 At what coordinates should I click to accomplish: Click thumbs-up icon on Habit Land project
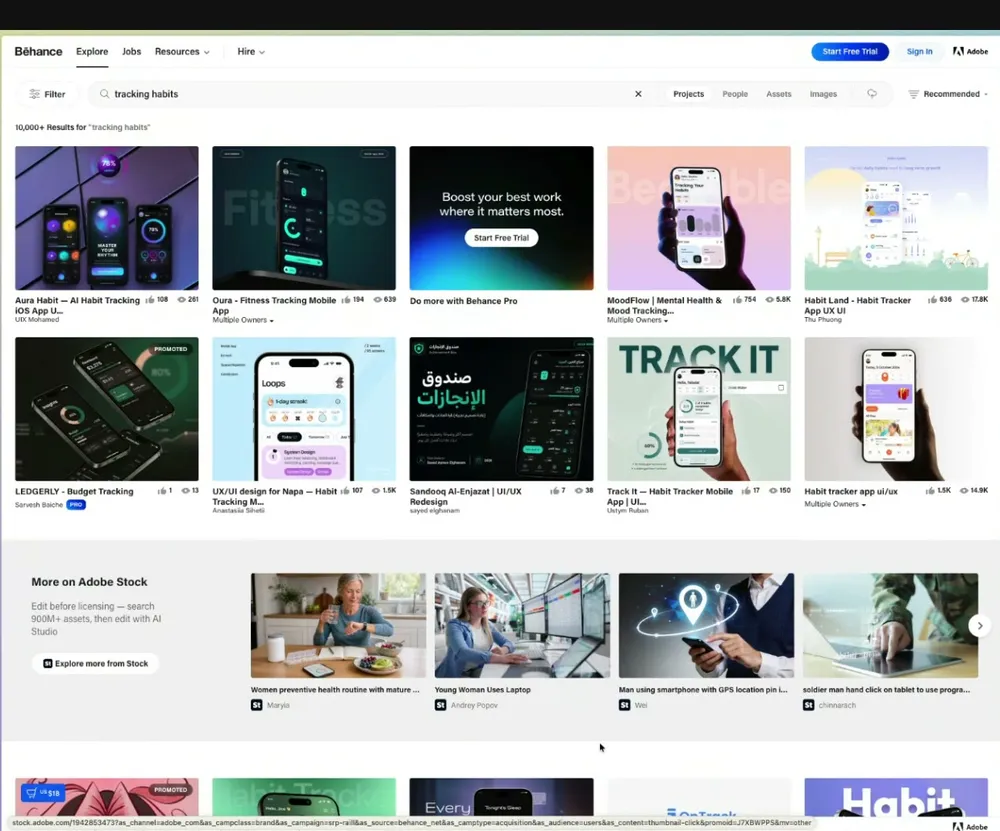point(933,300)
